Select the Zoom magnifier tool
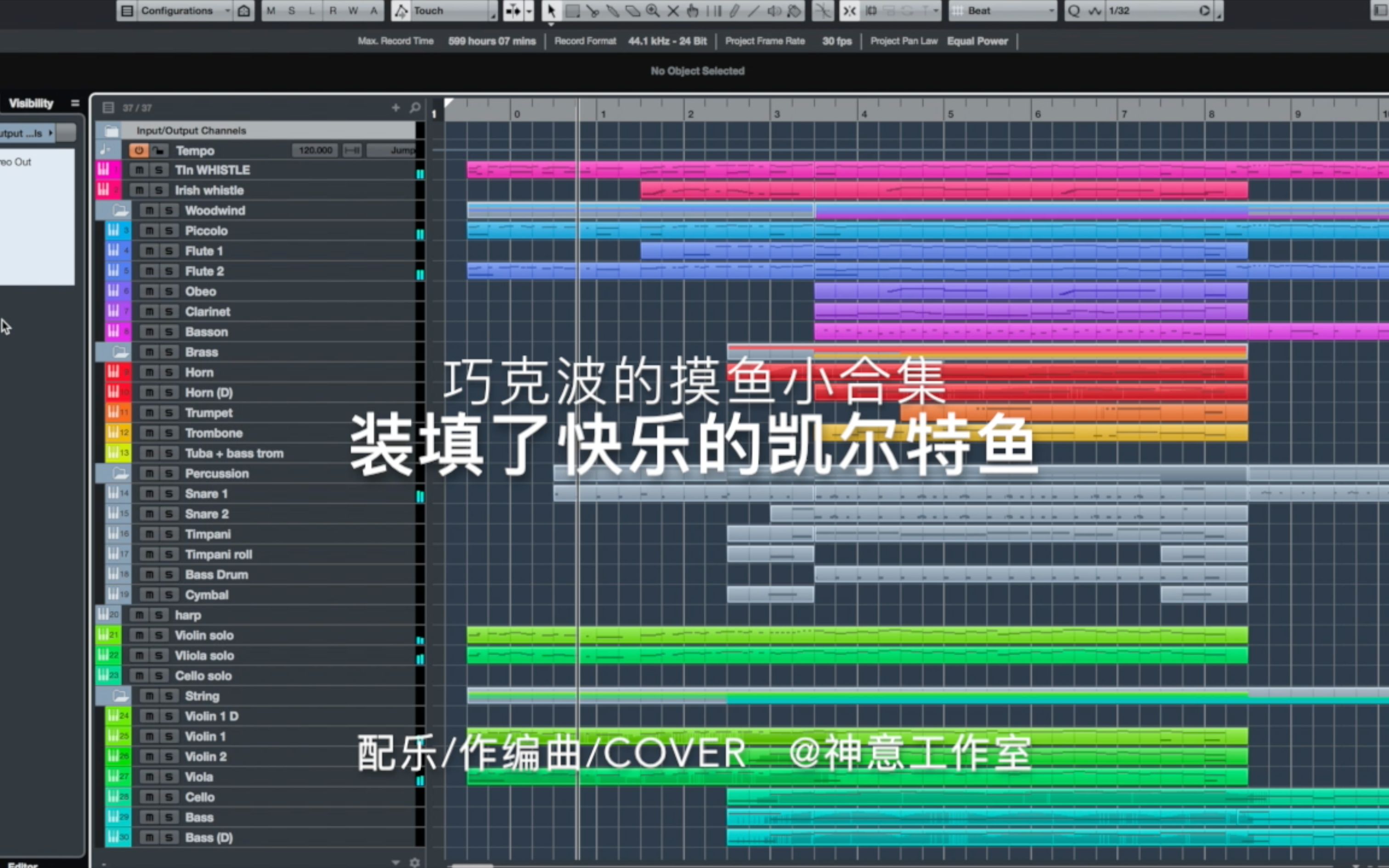This screenshot has height=868, width=1389. click(653, 10)
